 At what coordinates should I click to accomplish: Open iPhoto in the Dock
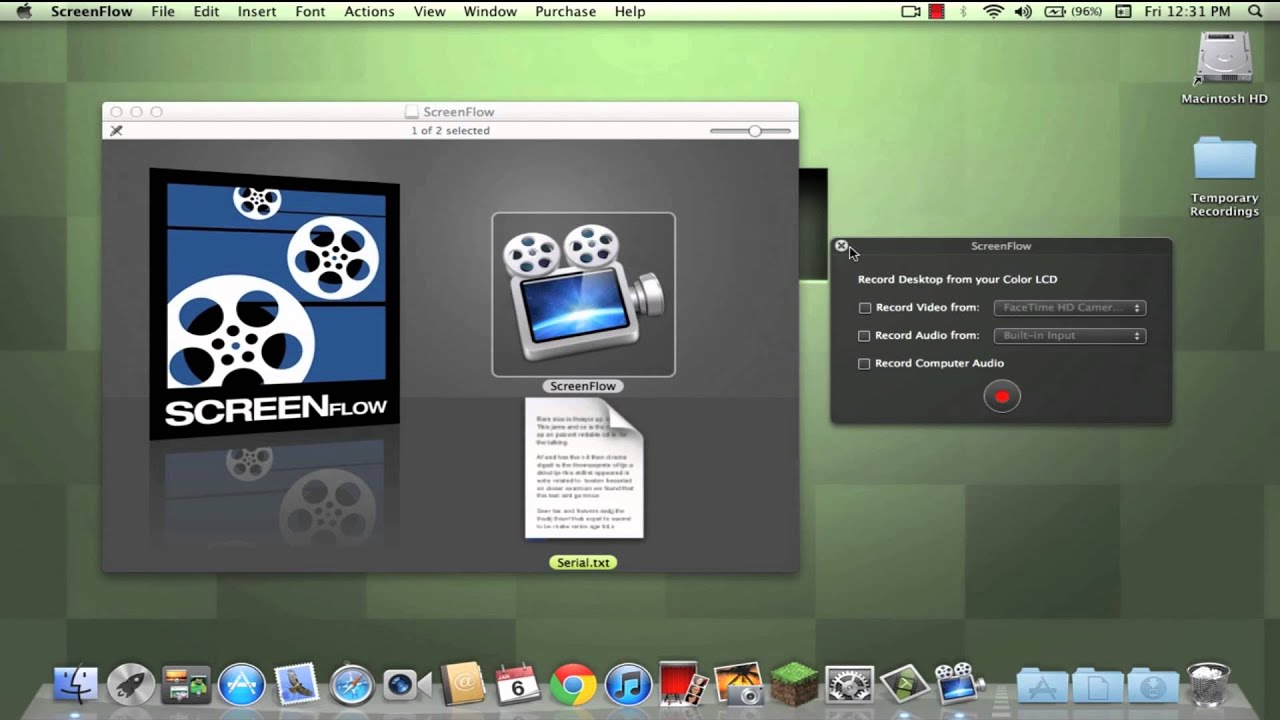coord(738,685)
